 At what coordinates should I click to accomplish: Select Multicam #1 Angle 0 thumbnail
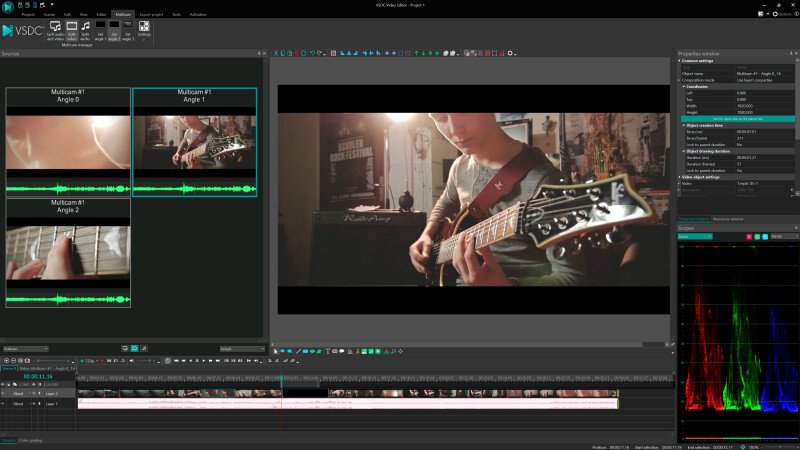(68, 142)
